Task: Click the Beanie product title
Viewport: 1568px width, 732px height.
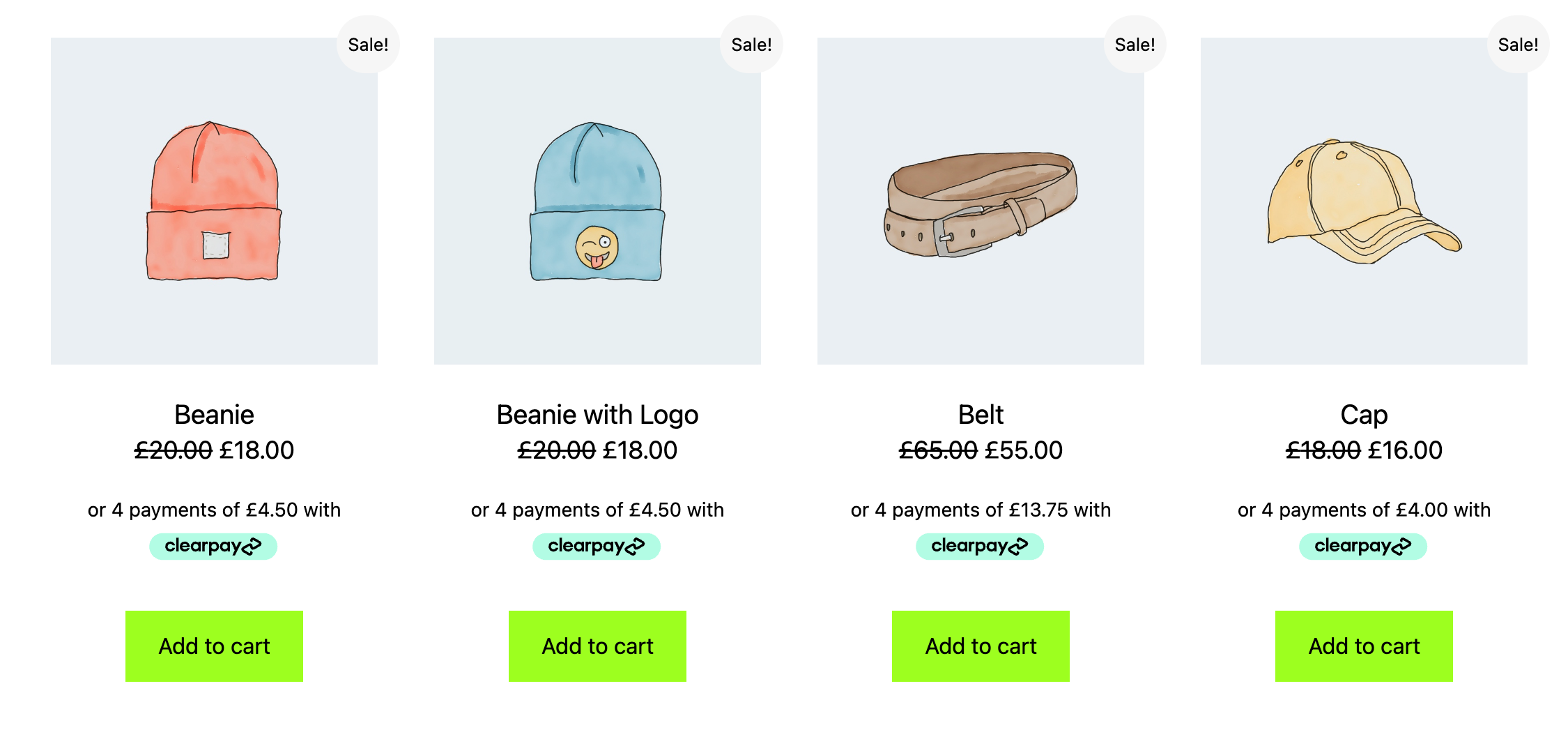Action: click(x=214, y=415)
